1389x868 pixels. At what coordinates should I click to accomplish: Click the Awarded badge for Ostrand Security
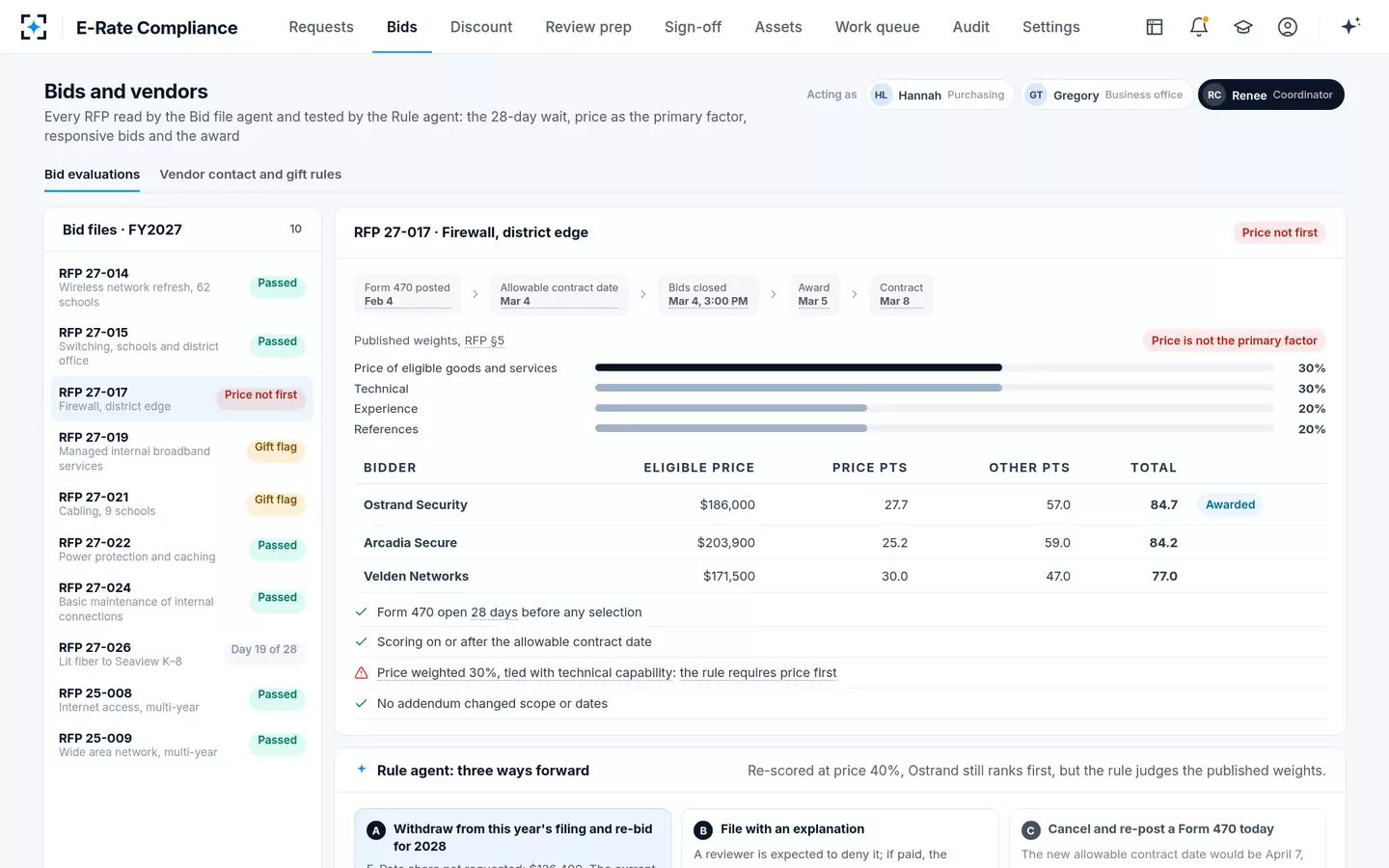click(x=1230, y=504)
